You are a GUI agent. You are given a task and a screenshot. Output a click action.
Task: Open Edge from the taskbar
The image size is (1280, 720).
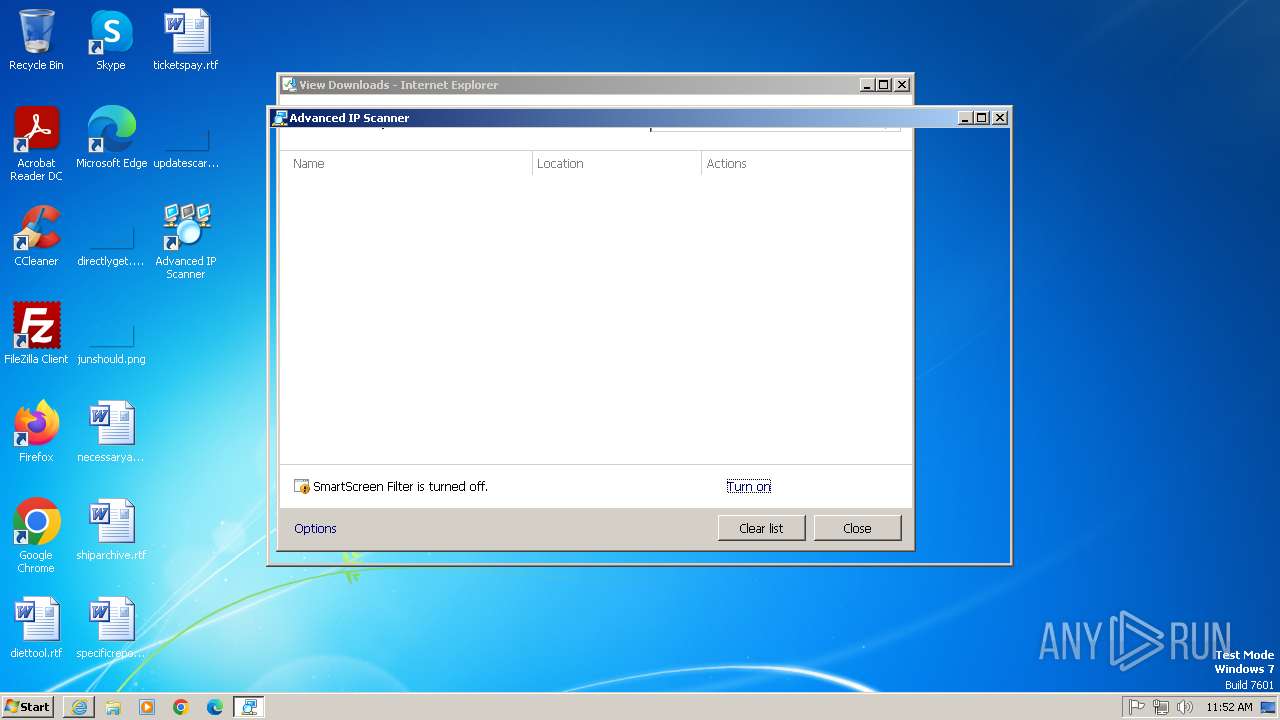(215, 707)
